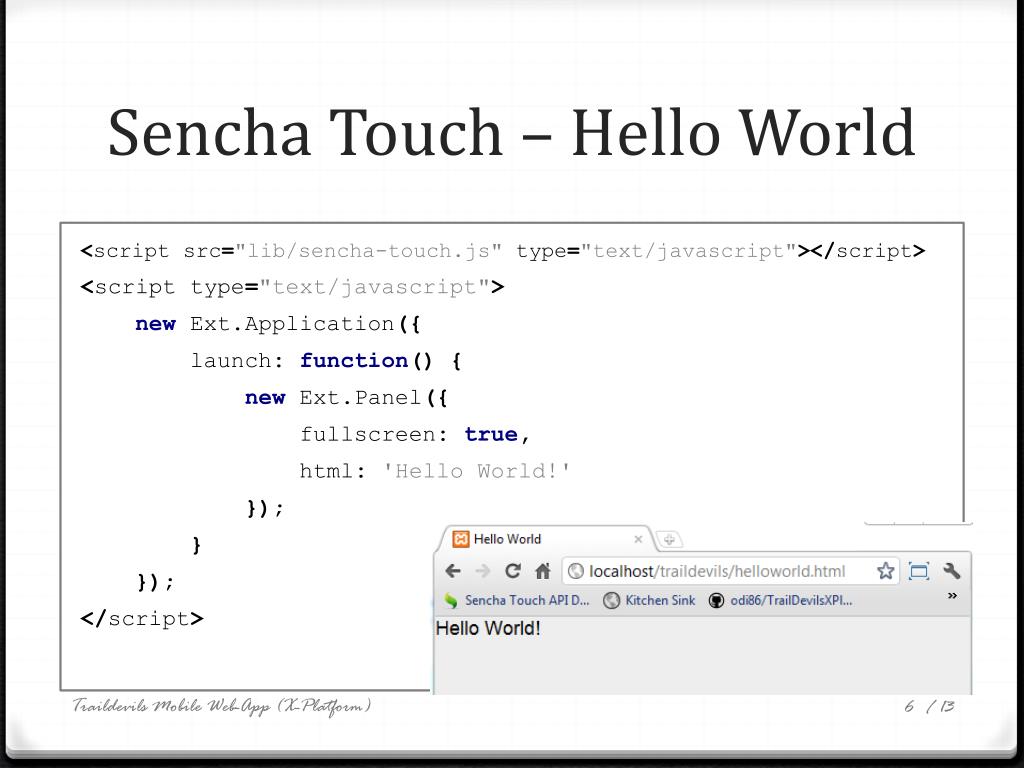Click the Kitchen Sink bookmark globe icon
The height and width of the screenshot is (768, 1024).
click(611, 600)
